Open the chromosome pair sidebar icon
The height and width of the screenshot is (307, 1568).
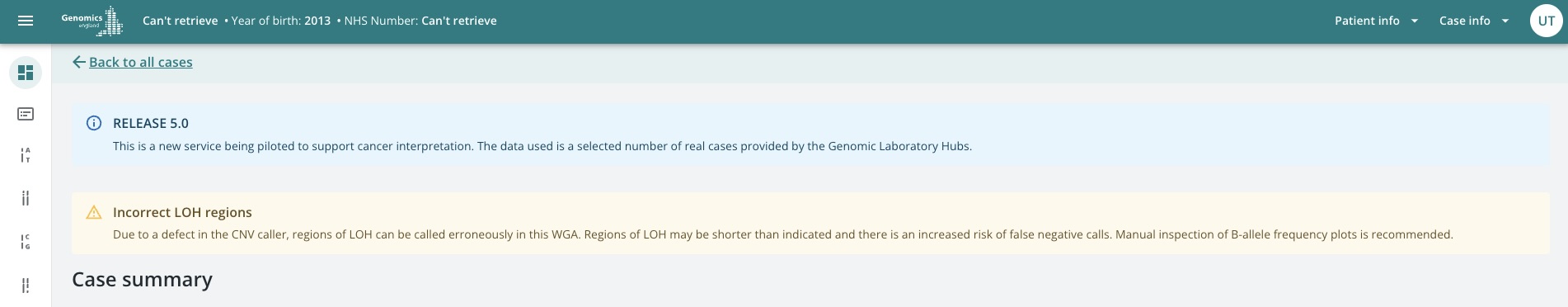[x=26, y=198]
